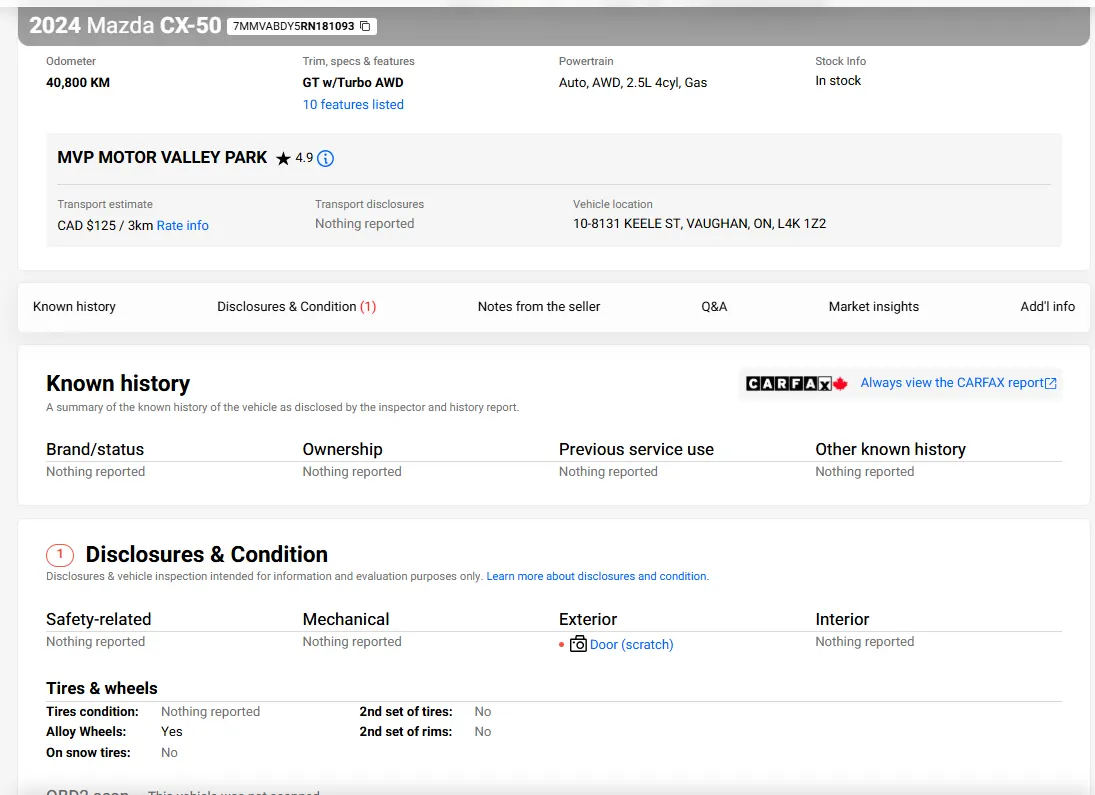Select the 2024 Mazda CX-50 title

click(x=125, y=25)
